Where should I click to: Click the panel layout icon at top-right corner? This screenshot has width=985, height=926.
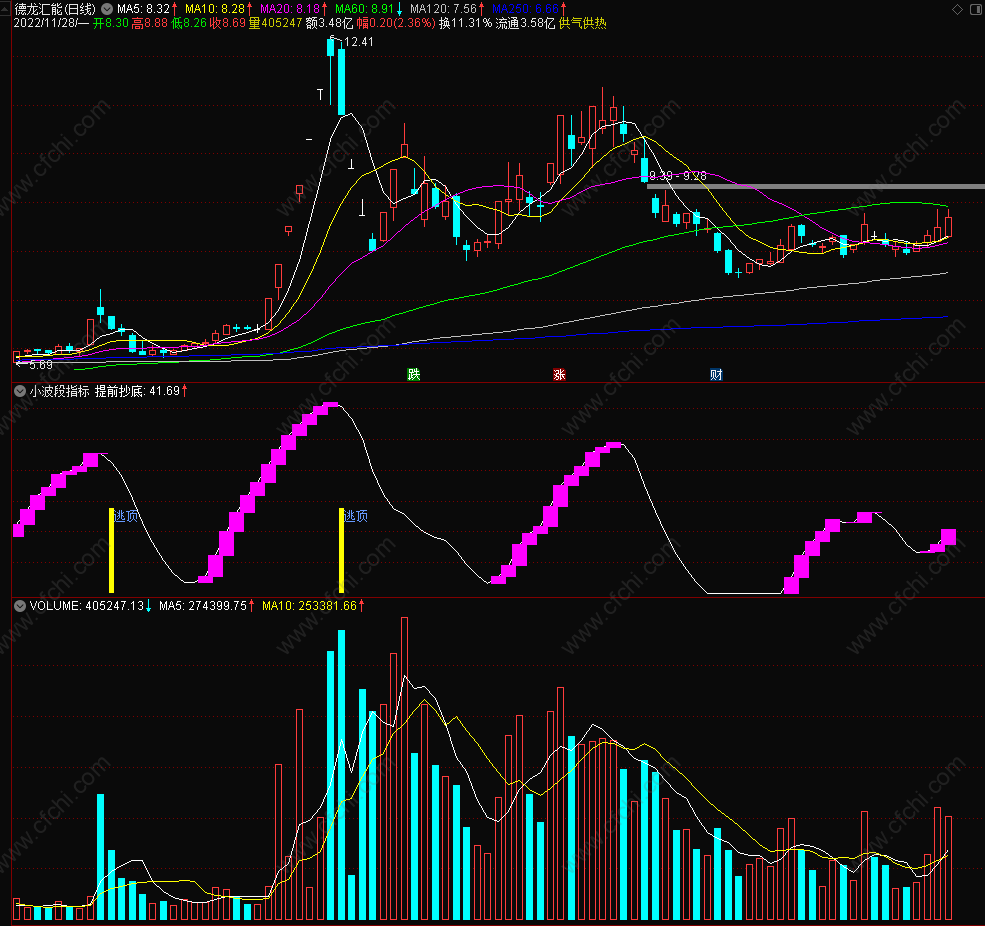pyautogui.click(x=976, y=9)
